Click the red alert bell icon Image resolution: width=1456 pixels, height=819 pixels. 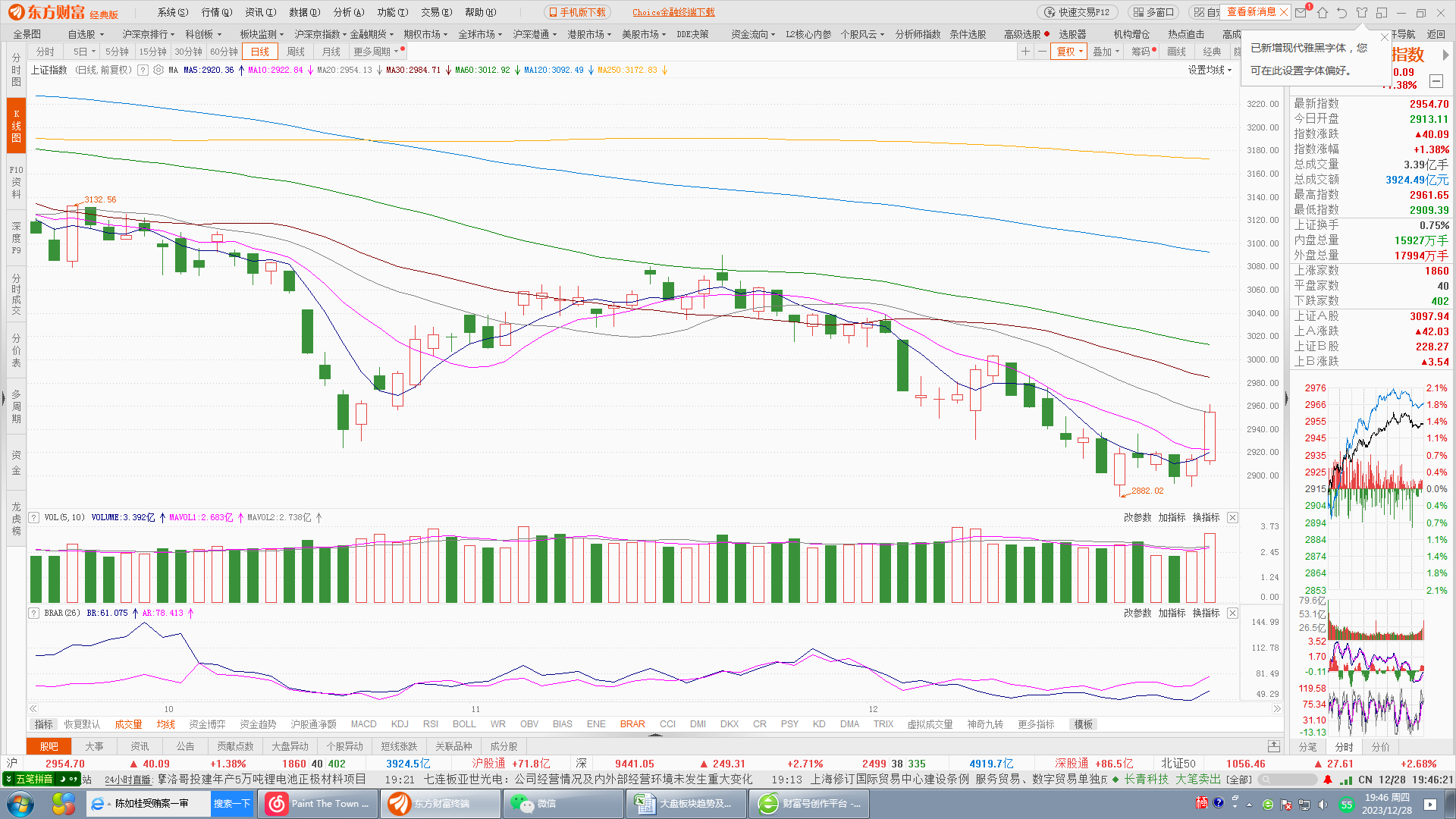tap(1328, 780)
